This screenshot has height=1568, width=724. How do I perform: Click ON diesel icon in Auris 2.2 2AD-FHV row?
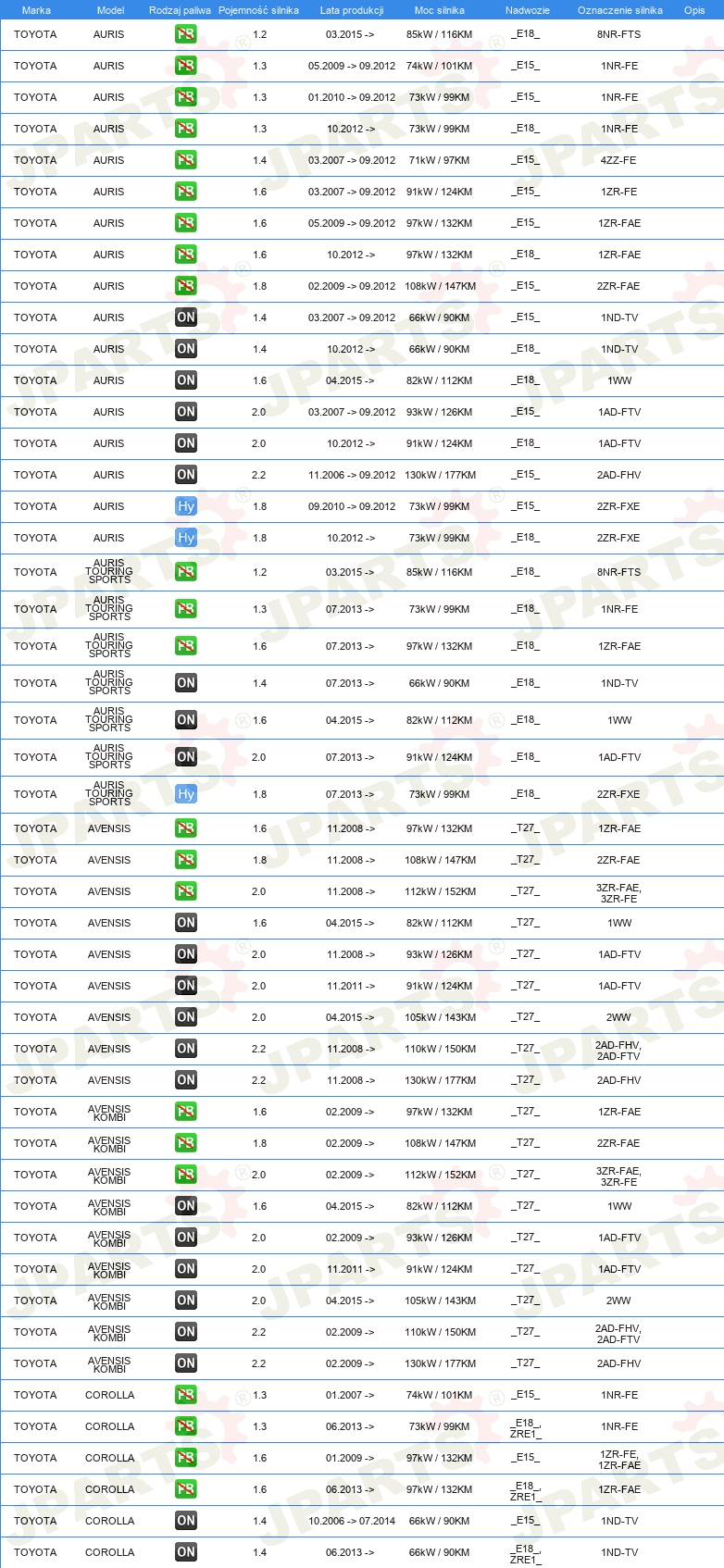click(x=186, y=475)
